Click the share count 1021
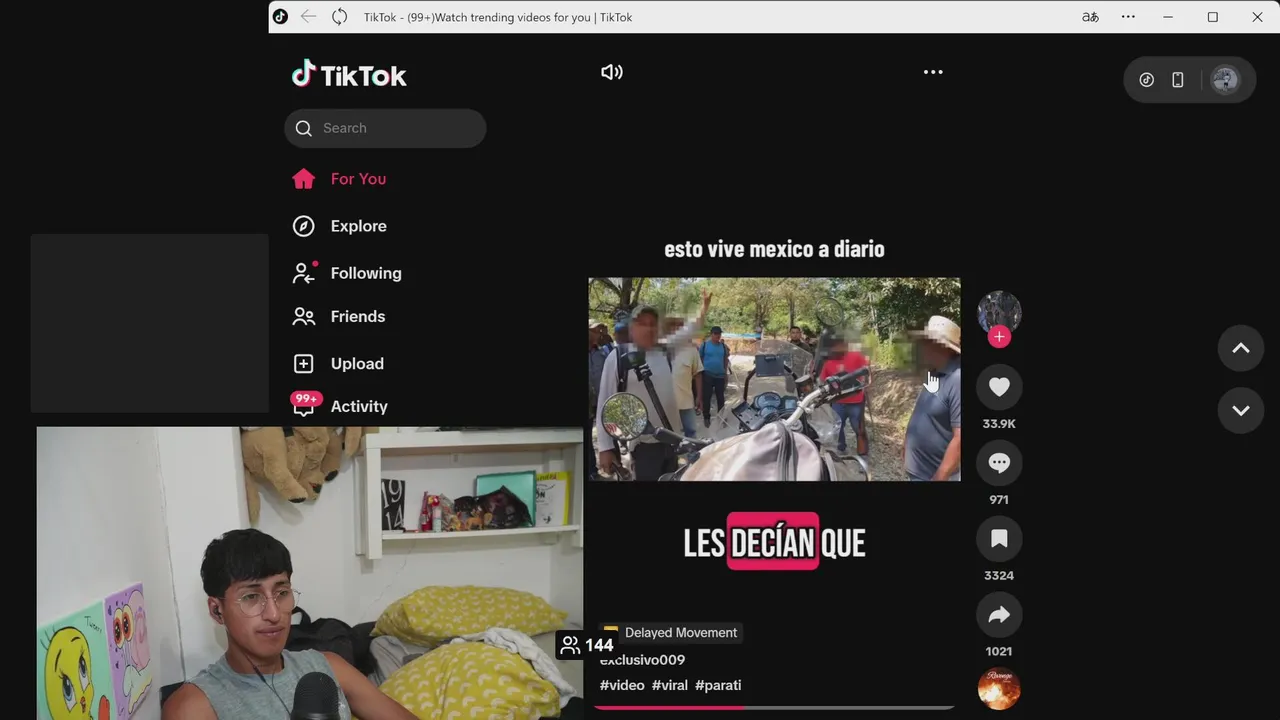The image size is (1280, 720). [x=999, y=652]
